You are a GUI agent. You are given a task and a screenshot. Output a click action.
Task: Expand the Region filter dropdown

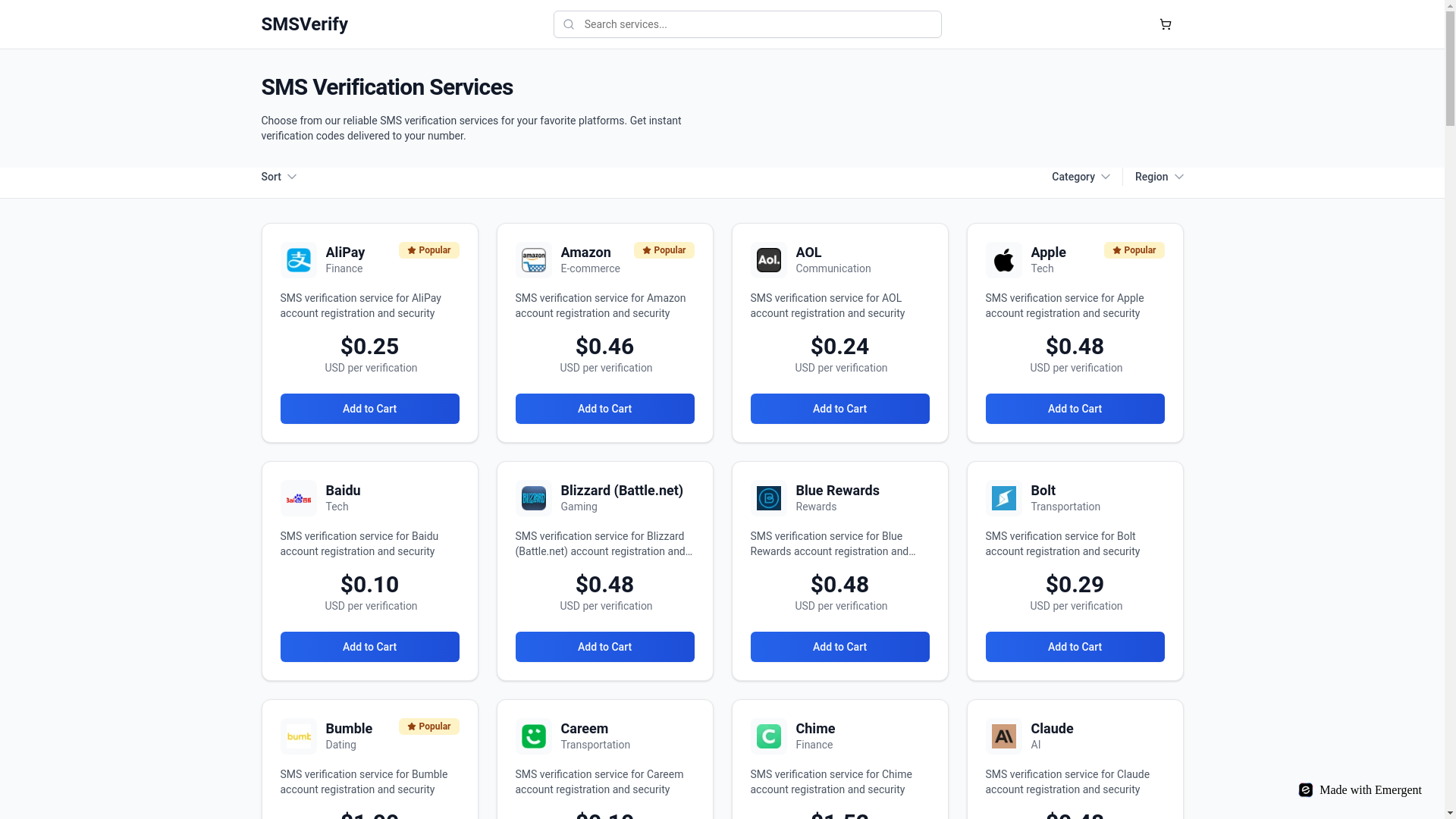(1159, 177)
